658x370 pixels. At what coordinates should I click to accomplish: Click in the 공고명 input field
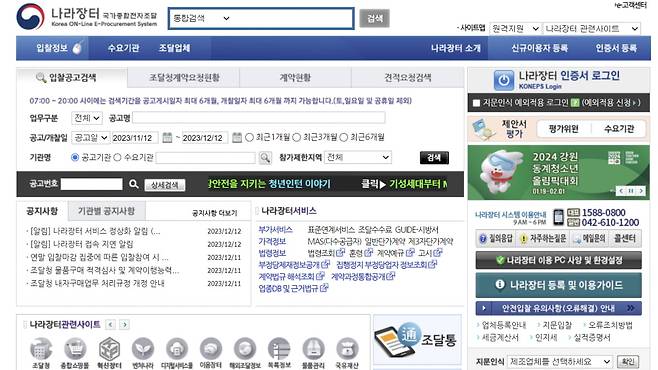258,118
